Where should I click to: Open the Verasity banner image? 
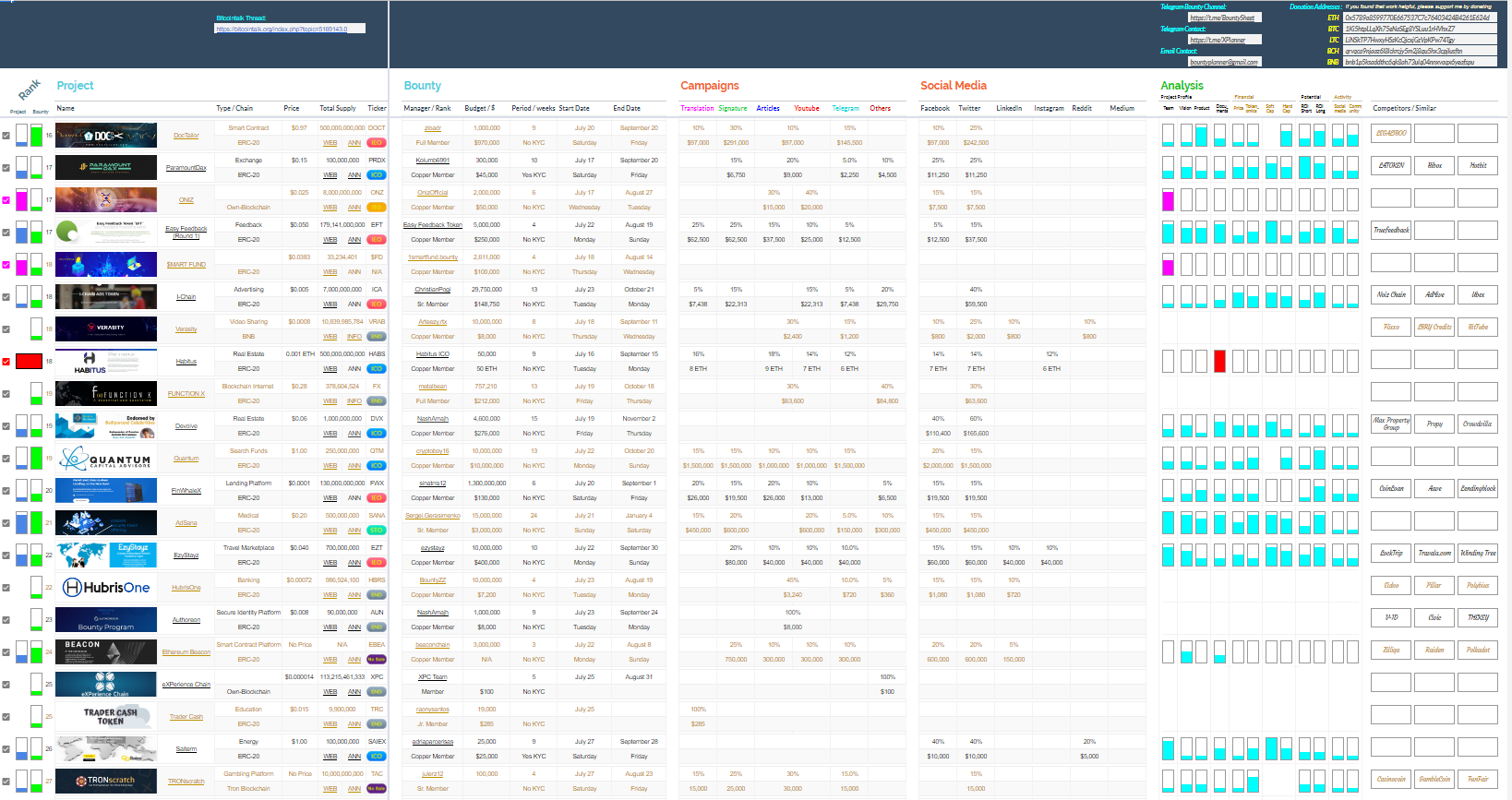click(106, 329)
